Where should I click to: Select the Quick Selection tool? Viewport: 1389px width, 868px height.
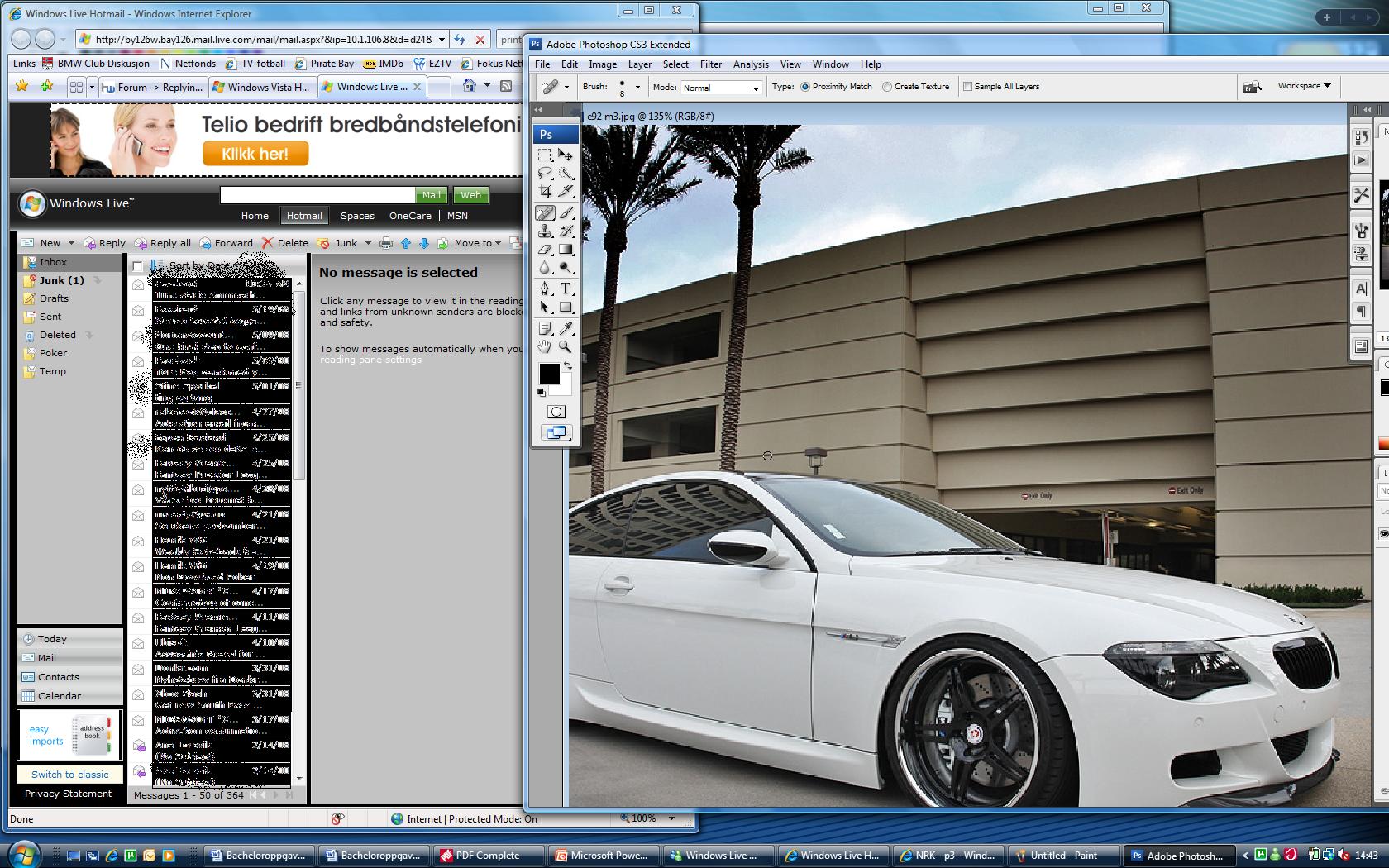(x=566, y=173)
